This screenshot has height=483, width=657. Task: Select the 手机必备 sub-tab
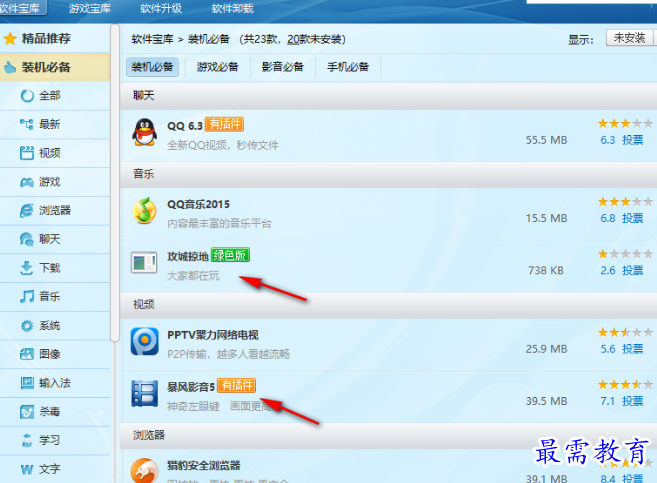pyautogui.click(x=348, y=67)
